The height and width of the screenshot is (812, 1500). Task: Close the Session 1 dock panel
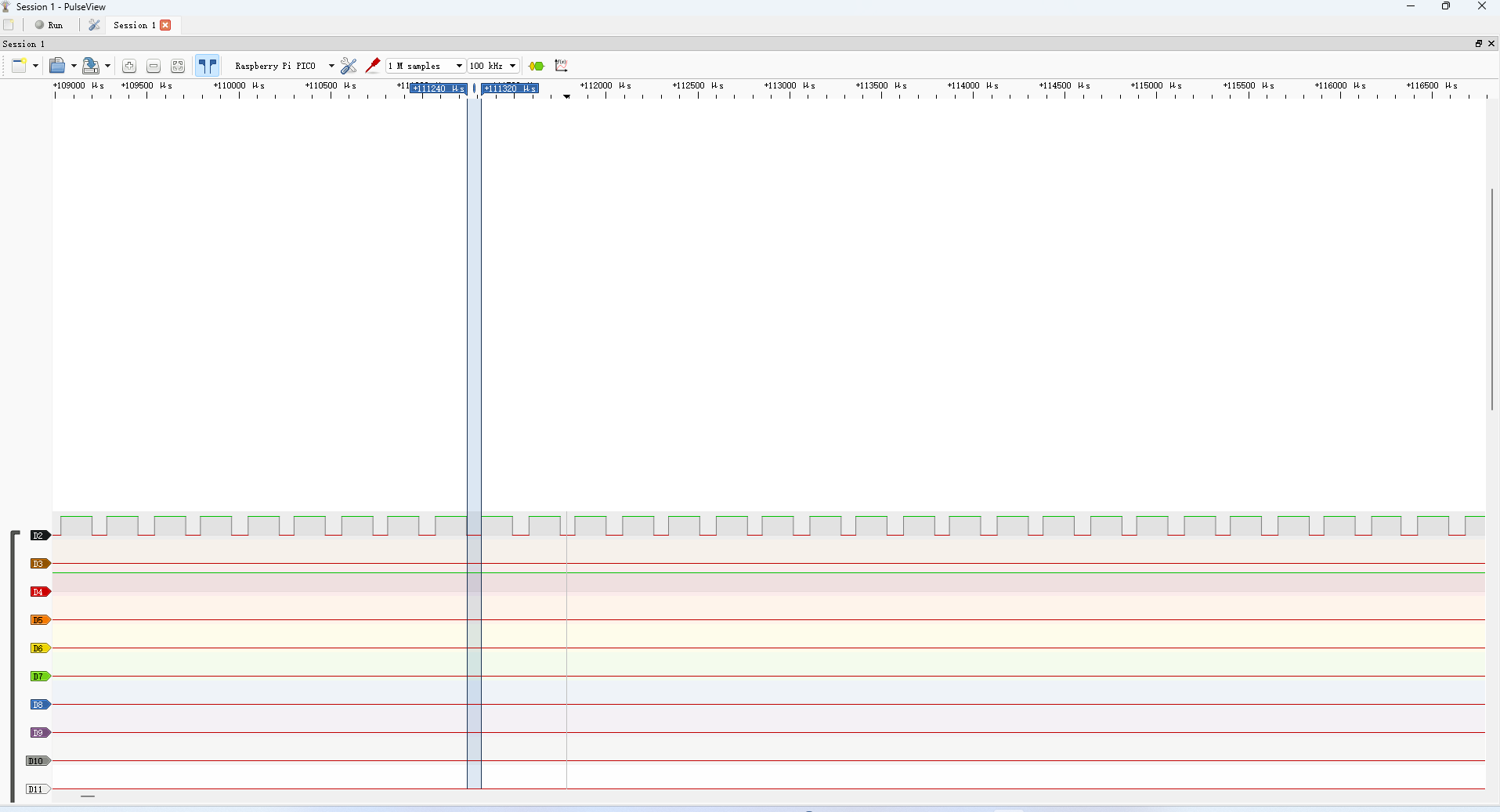(x=1491, y=44)
